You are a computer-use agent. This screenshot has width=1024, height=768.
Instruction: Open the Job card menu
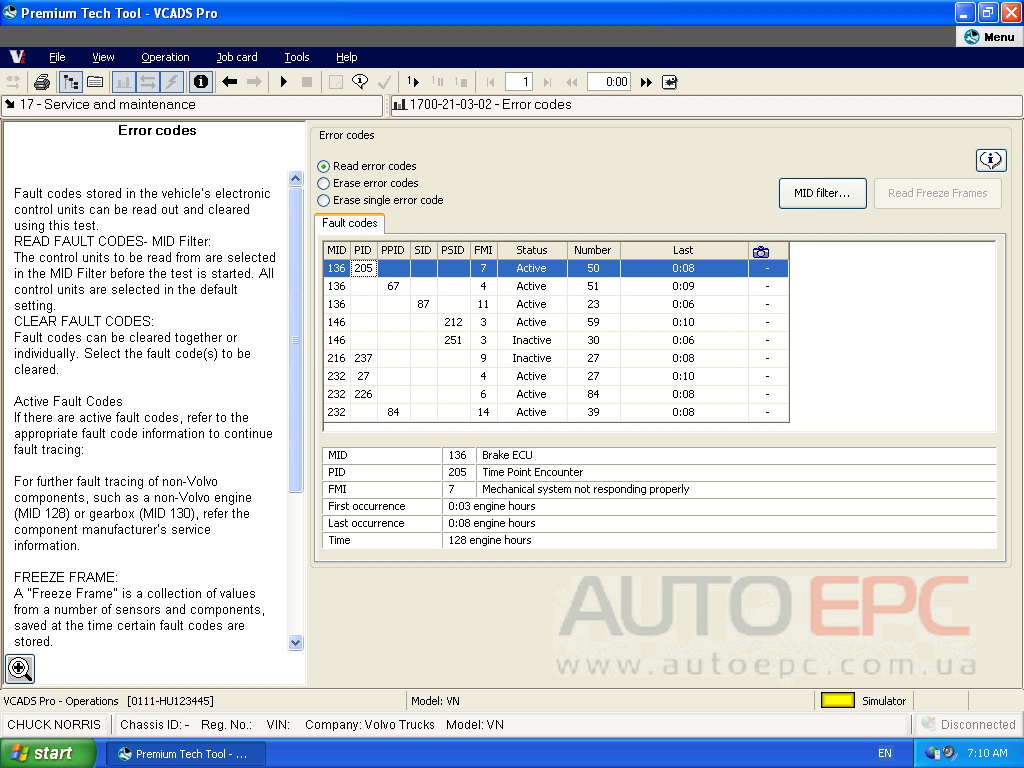237,57
